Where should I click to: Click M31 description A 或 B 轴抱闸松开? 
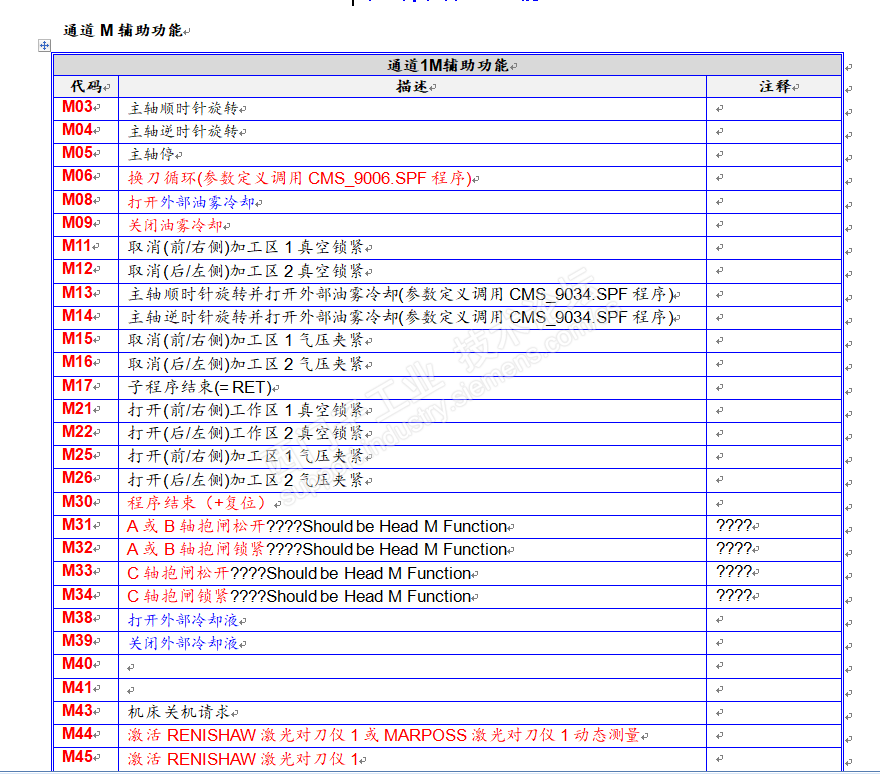click(x=196, y=526)
